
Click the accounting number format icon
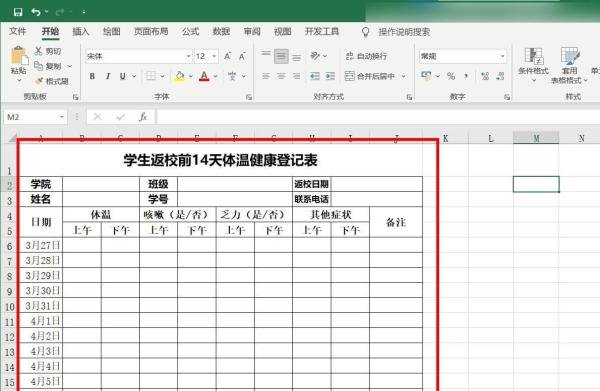coord(426,76)
